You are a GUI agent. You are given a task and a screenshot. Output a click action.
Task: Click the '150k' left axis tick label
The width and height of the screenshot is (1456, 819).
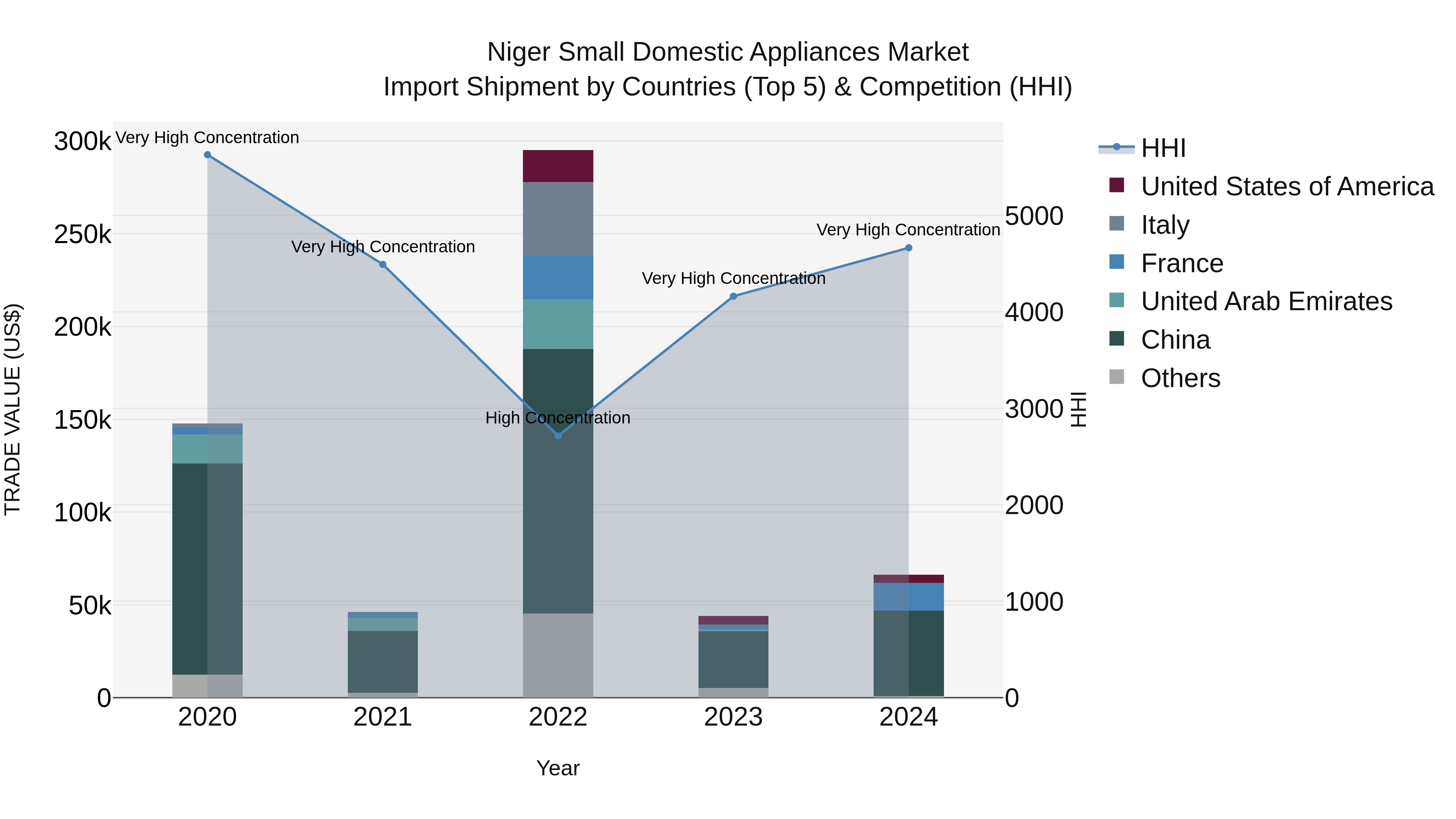[x=83, y=420]
